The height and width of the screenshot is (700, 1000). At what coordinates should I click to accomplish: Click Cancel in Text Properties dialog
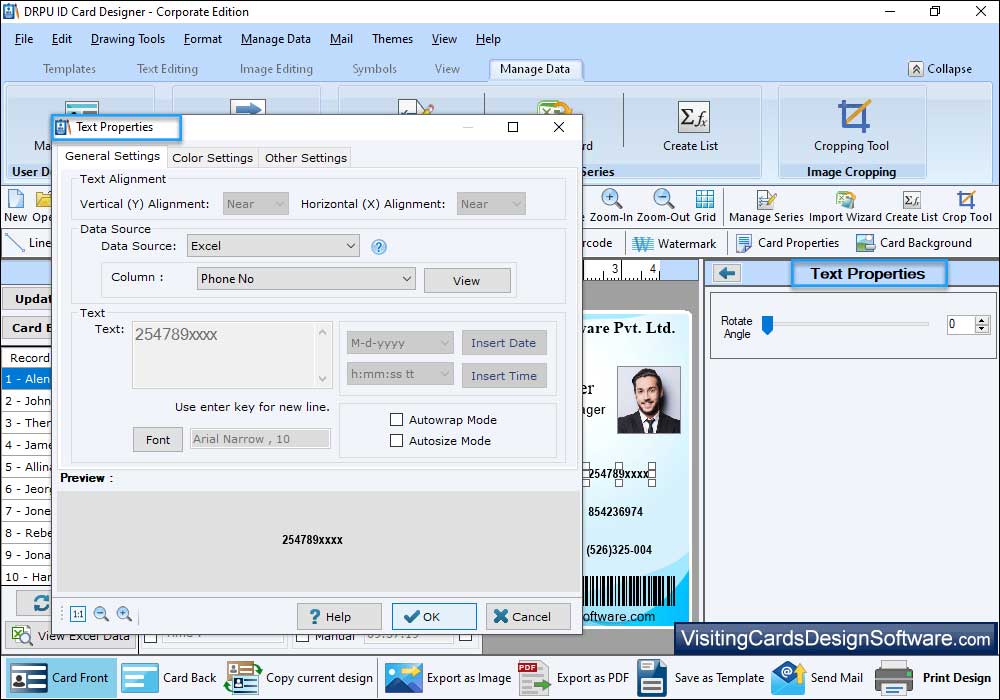pyautogui.click(x=528, y=616)
